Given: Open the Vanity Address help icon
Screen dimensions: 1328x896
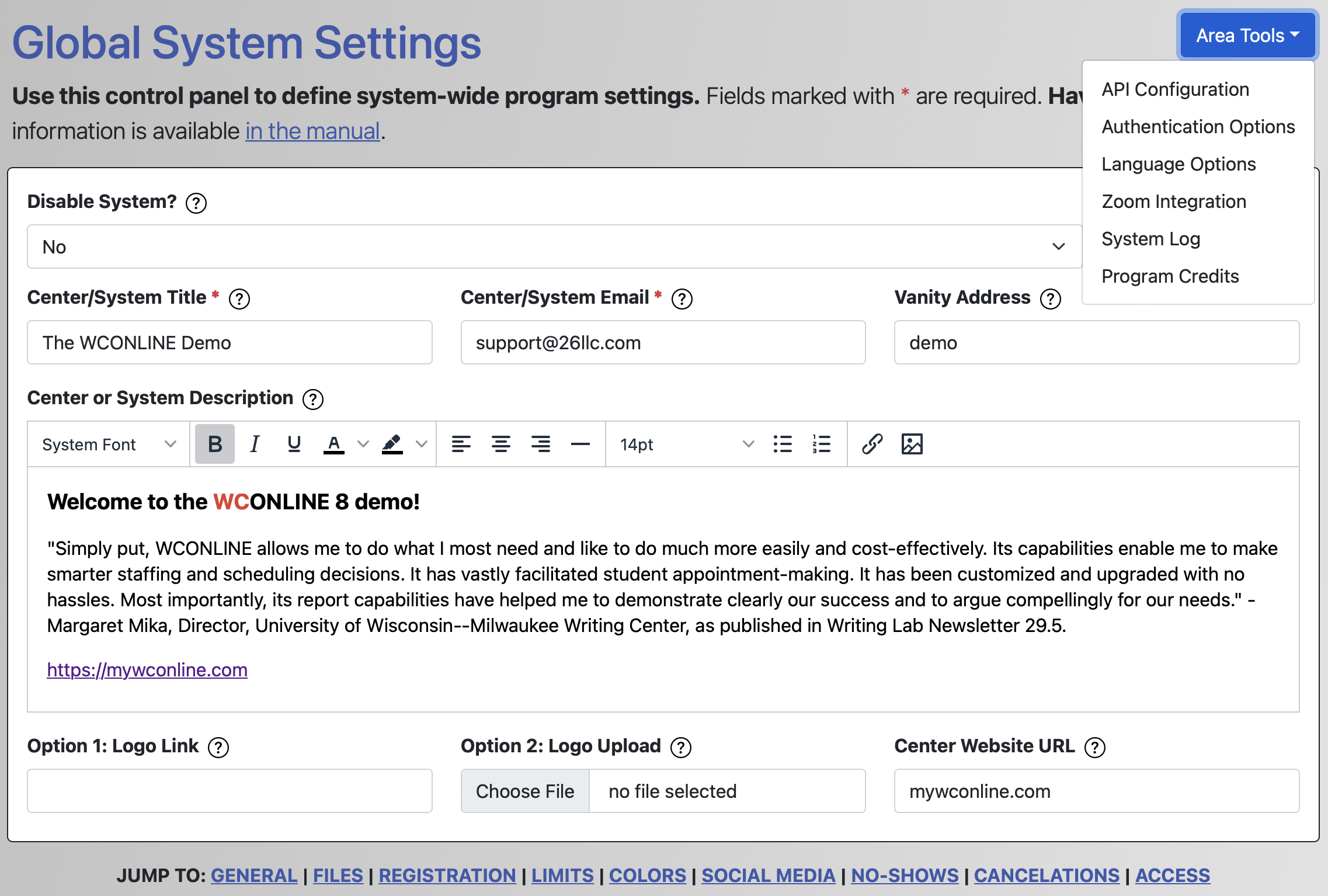Looking at the screenshot, I should [x=1049, y=298].
